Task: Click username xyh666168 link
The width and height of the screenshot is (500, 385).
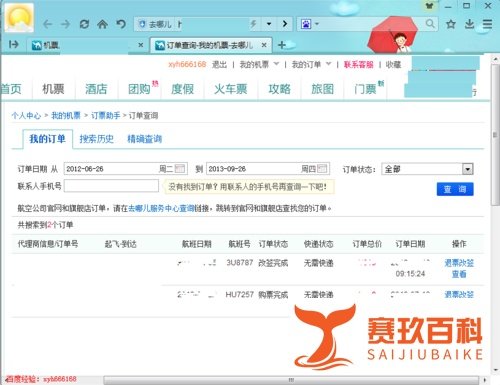Action: tap(187, 64)
